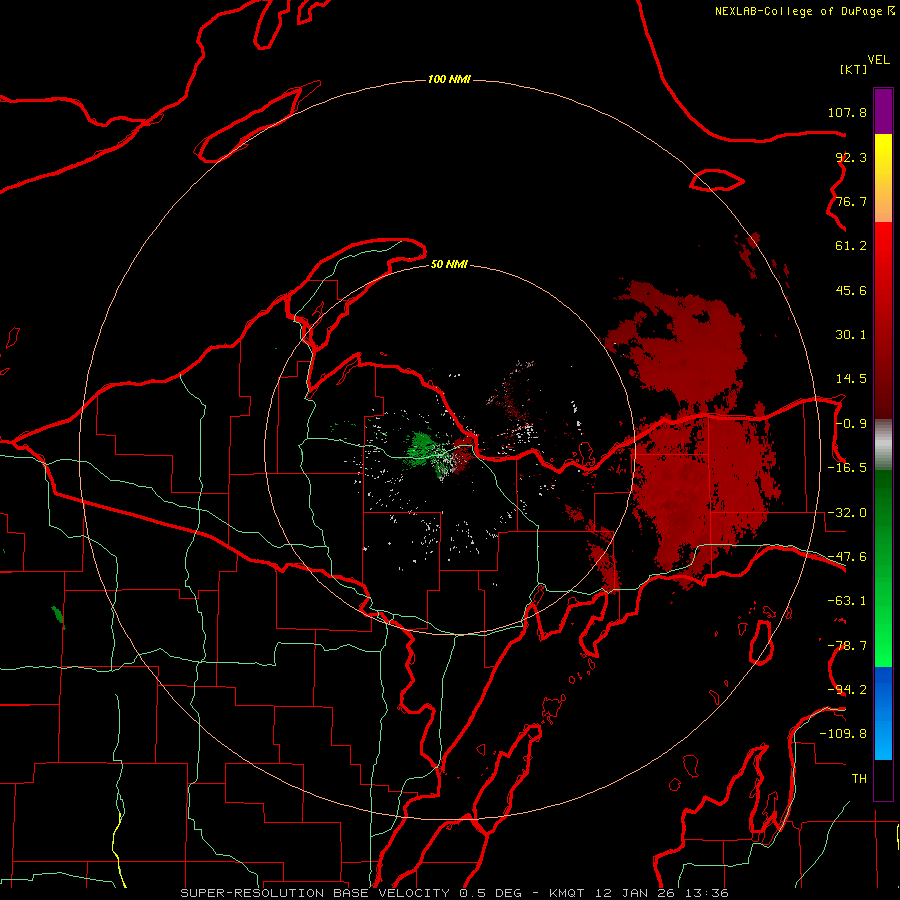Click the 45.6 velocity scale value

(x=851, y=290)
